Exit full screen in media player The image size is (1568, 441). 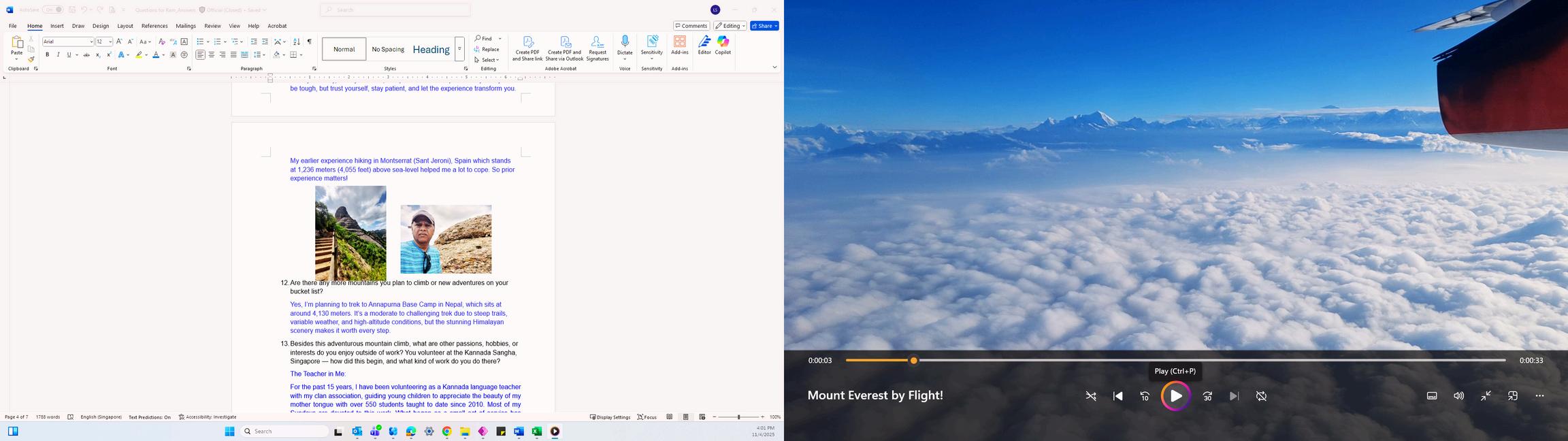[x=1486, y=396]
